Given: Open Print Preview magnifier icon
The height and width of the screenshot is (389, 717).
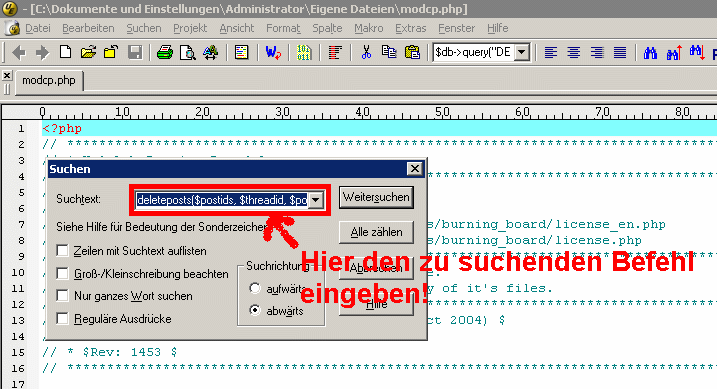Looking at the screenshot, I should click(x=187, y=52).
